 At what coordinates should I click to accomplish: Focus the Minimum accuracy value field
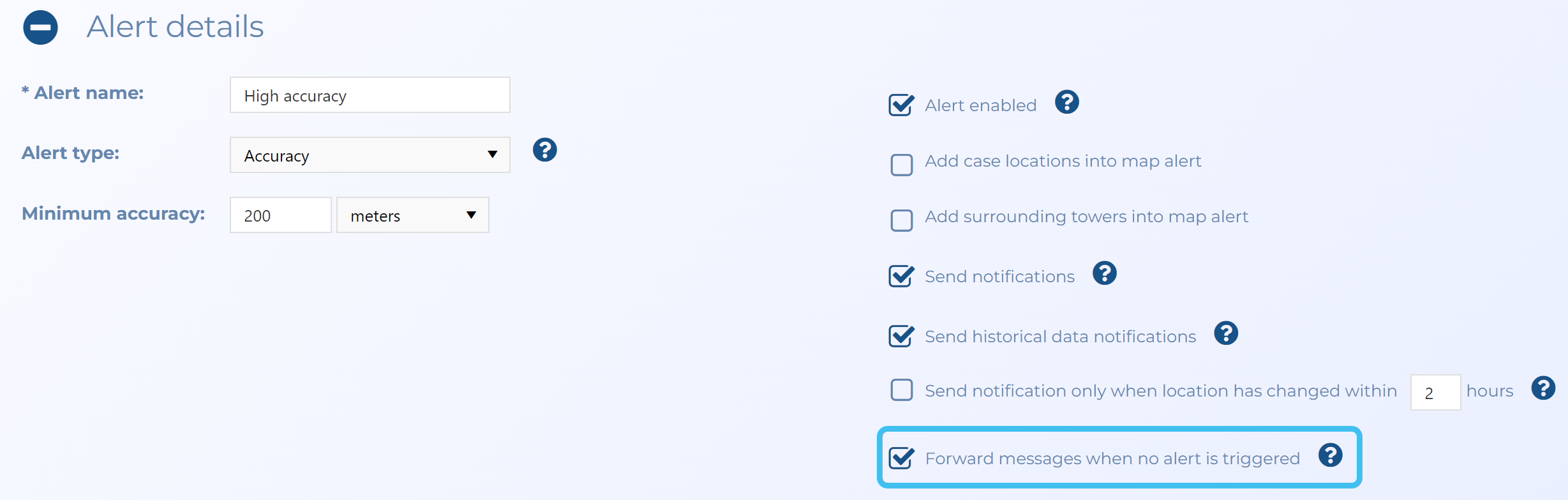280,215
